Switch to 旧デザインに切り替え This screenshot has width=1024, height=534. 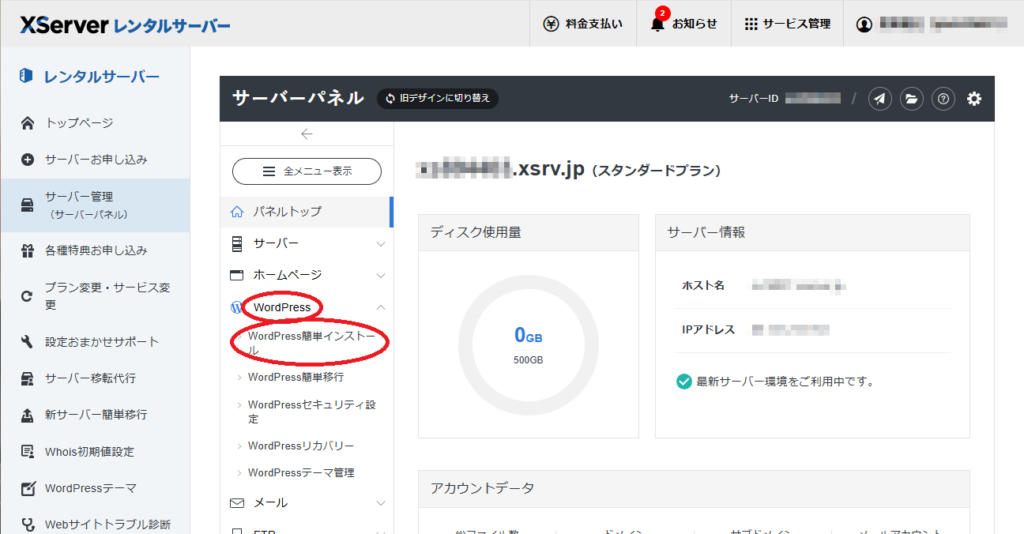pyautogui.click(x=438, y=99)
